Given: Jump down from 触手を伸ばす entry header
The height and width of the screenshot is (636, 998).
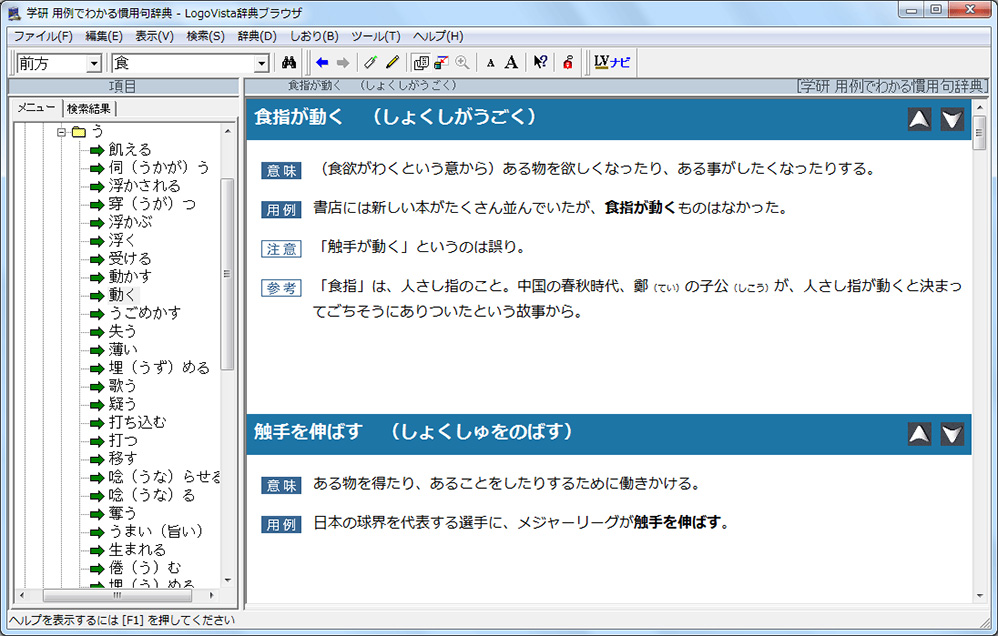Looking at the screenshot, I should [x=952, y=434].
